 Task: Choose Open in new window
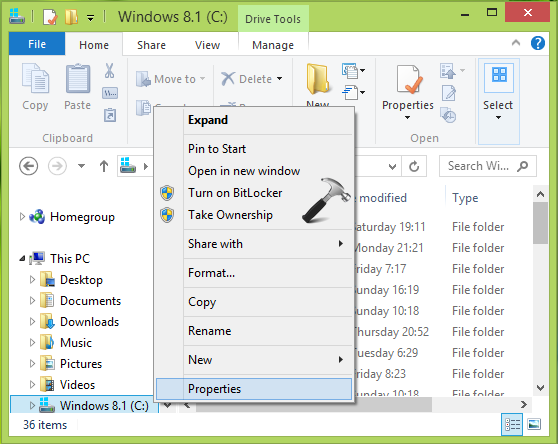[x=254, y=171]
